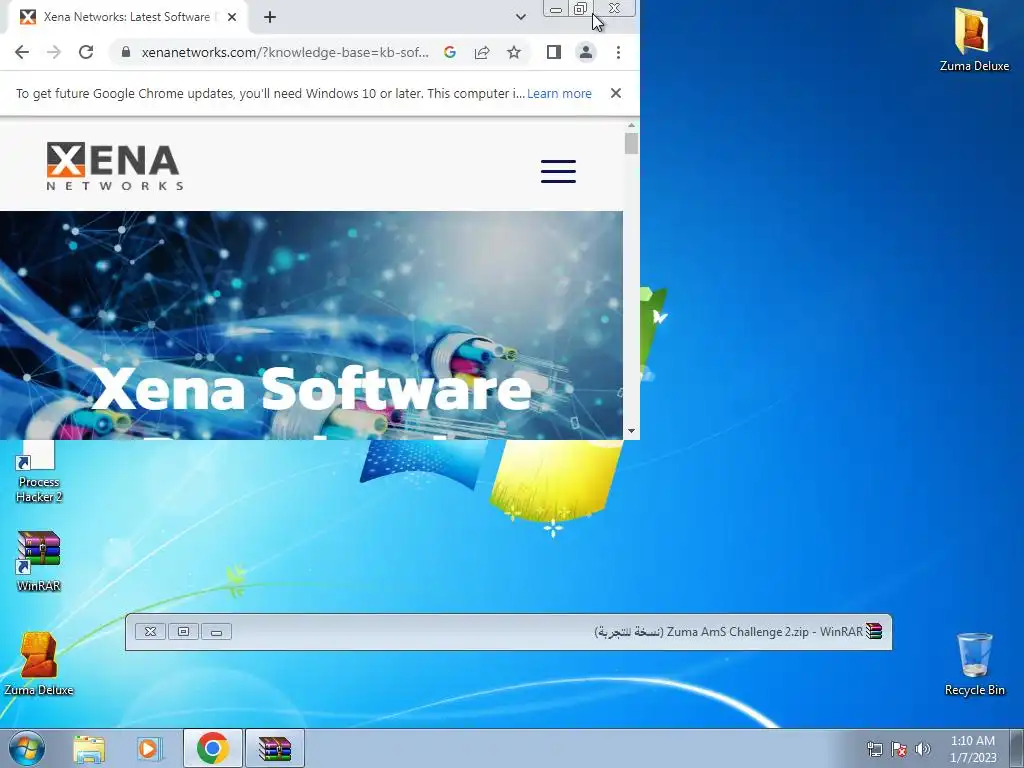Click the scrollbar up arrow
Viewport: 1024px width, 768px height.
click(631, 125)
